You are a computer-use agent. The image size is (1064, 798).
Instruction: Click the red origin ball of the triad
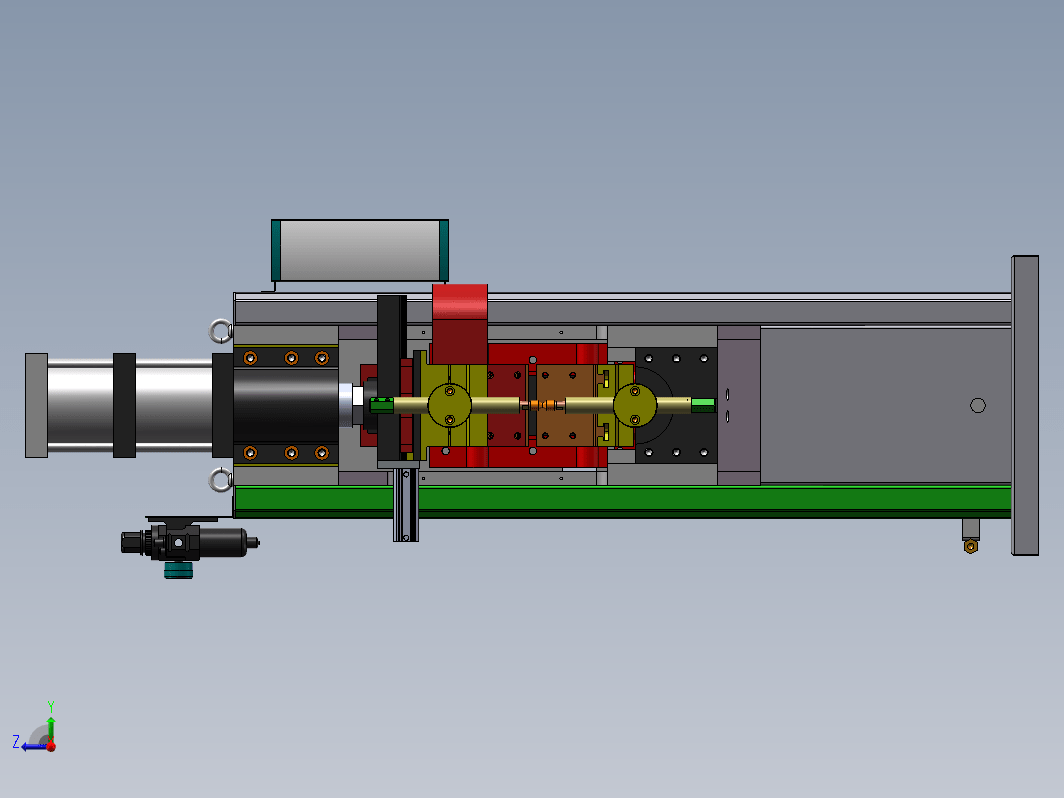pyautogui.click(x=51, y=746)
